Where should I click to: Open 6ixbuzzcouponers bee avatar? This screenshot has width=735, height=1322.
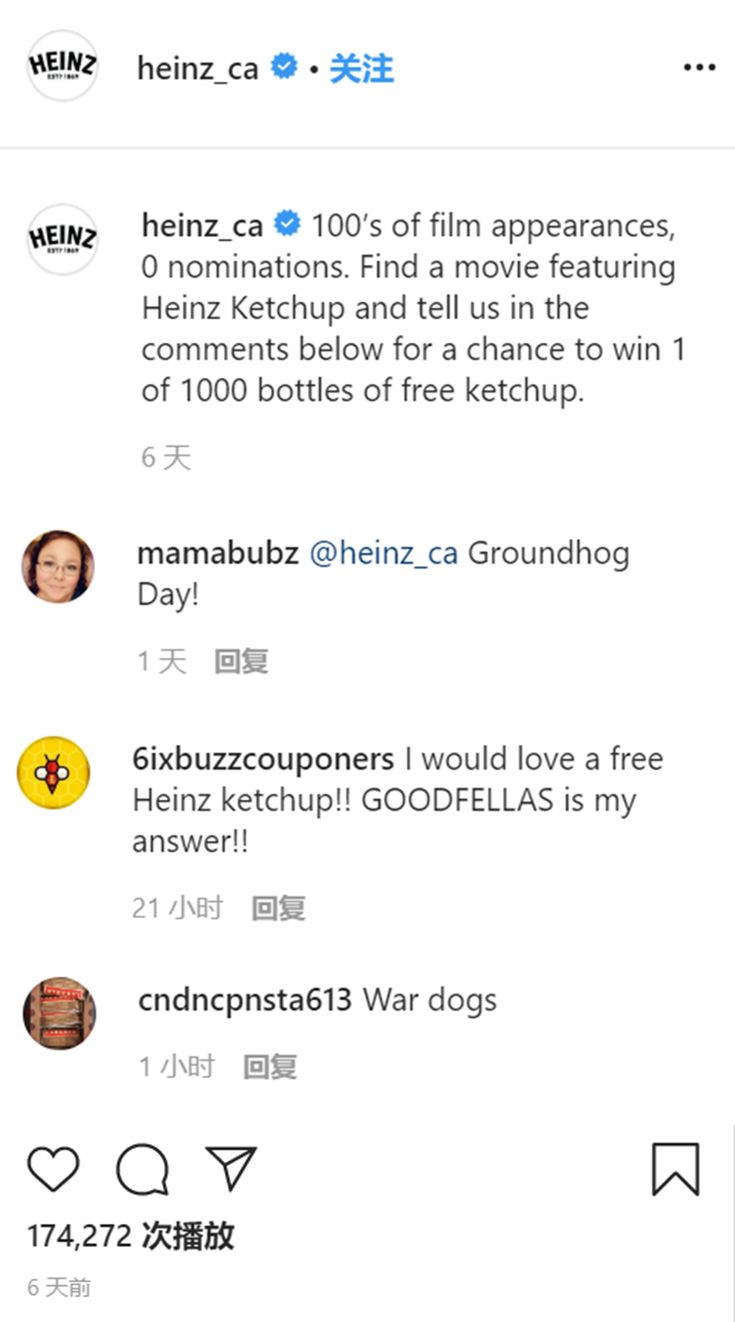pyautogui.click(x=54, y=773)
